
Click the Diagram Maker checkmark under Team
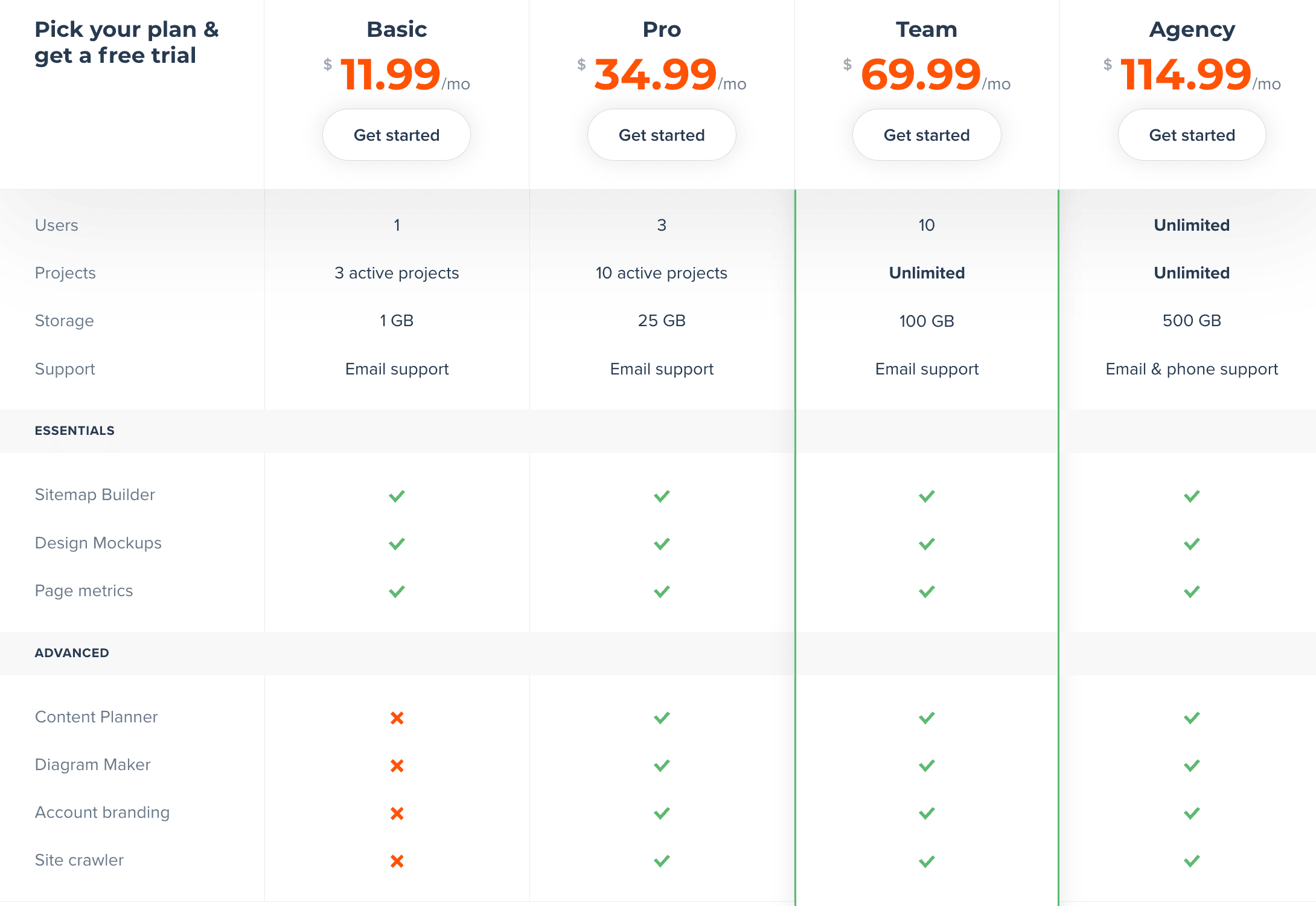point(926,765)
